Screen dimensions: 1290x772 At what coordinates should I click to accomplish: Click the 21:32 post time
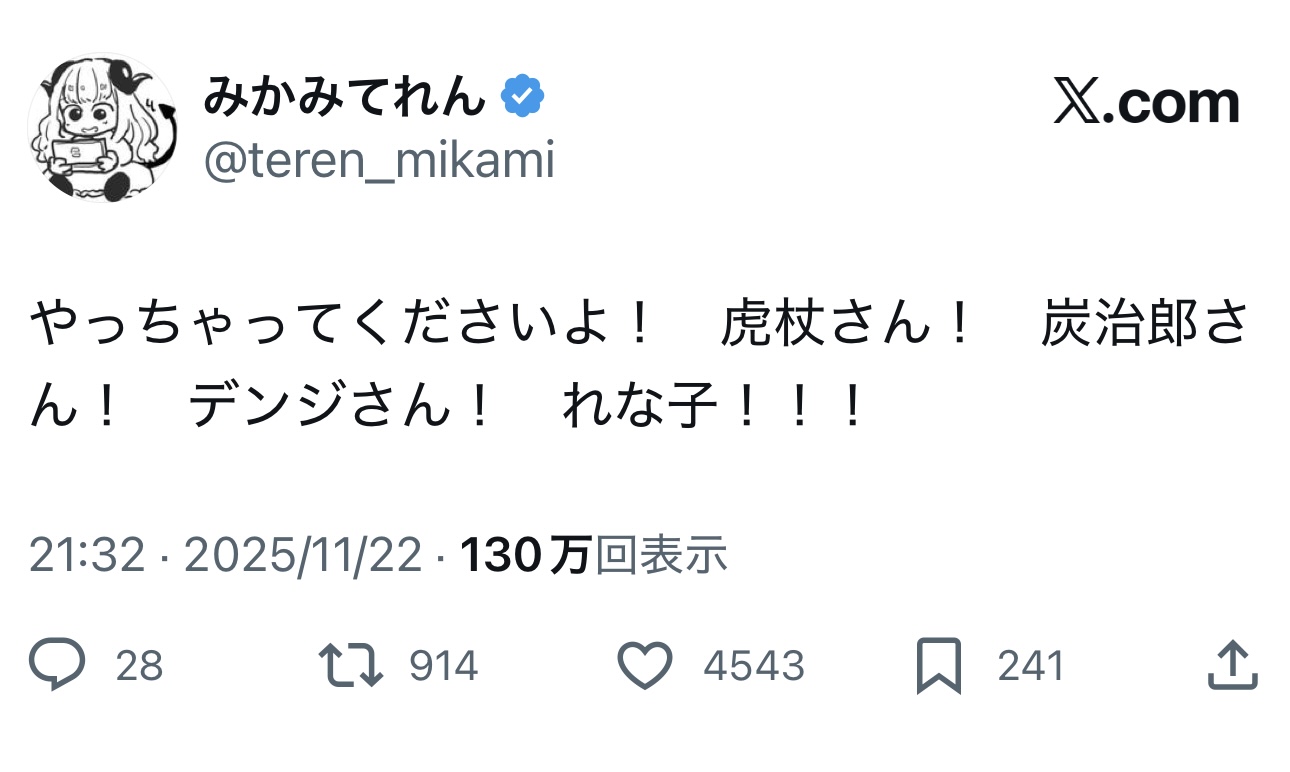(x=87, y=556)
